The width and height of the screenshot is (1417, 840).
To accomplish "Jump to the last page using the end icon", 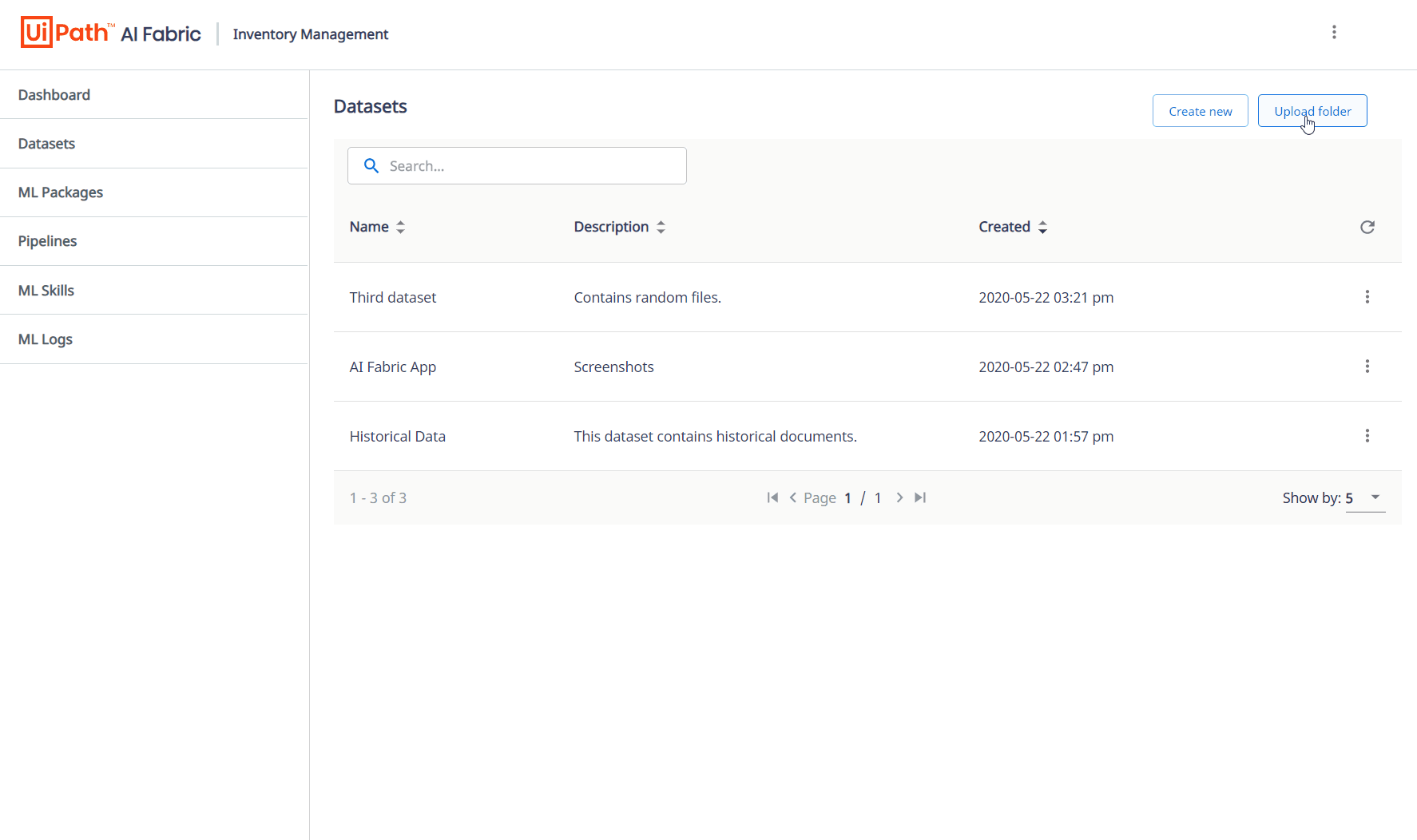I will click(920, 497).
